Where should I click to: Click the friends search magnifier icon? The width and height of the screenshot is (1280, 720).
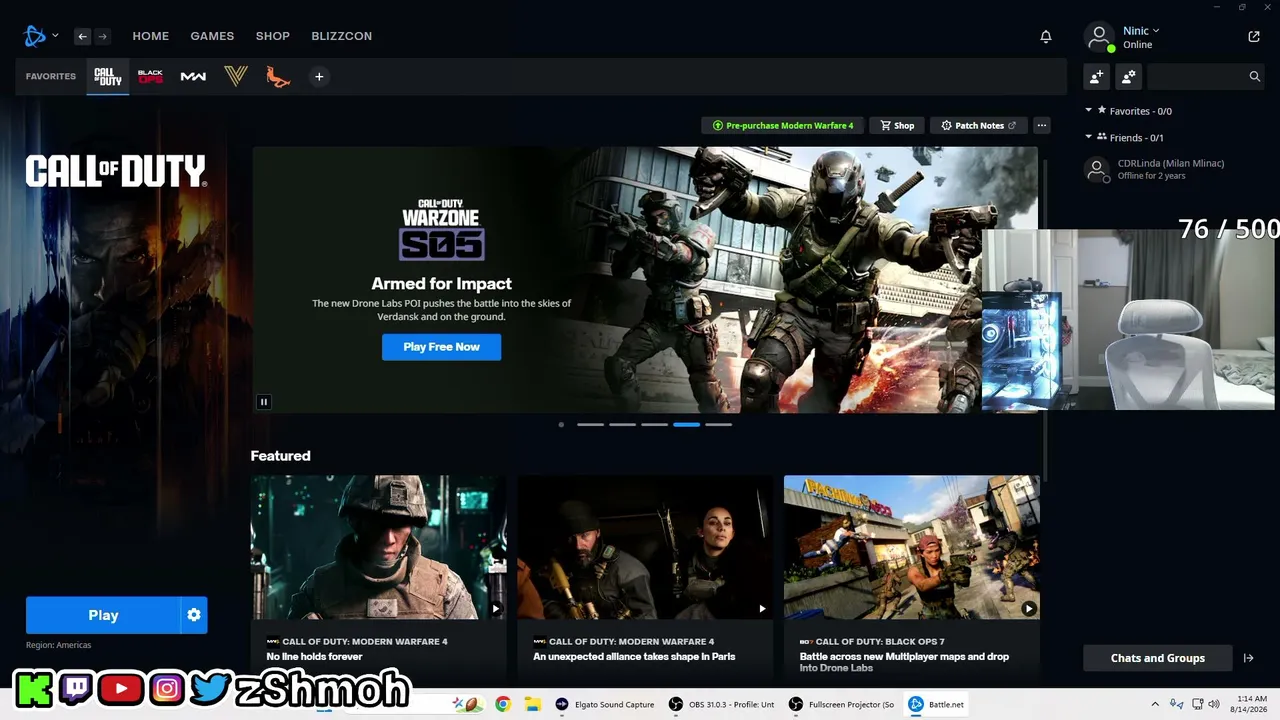1254,76
